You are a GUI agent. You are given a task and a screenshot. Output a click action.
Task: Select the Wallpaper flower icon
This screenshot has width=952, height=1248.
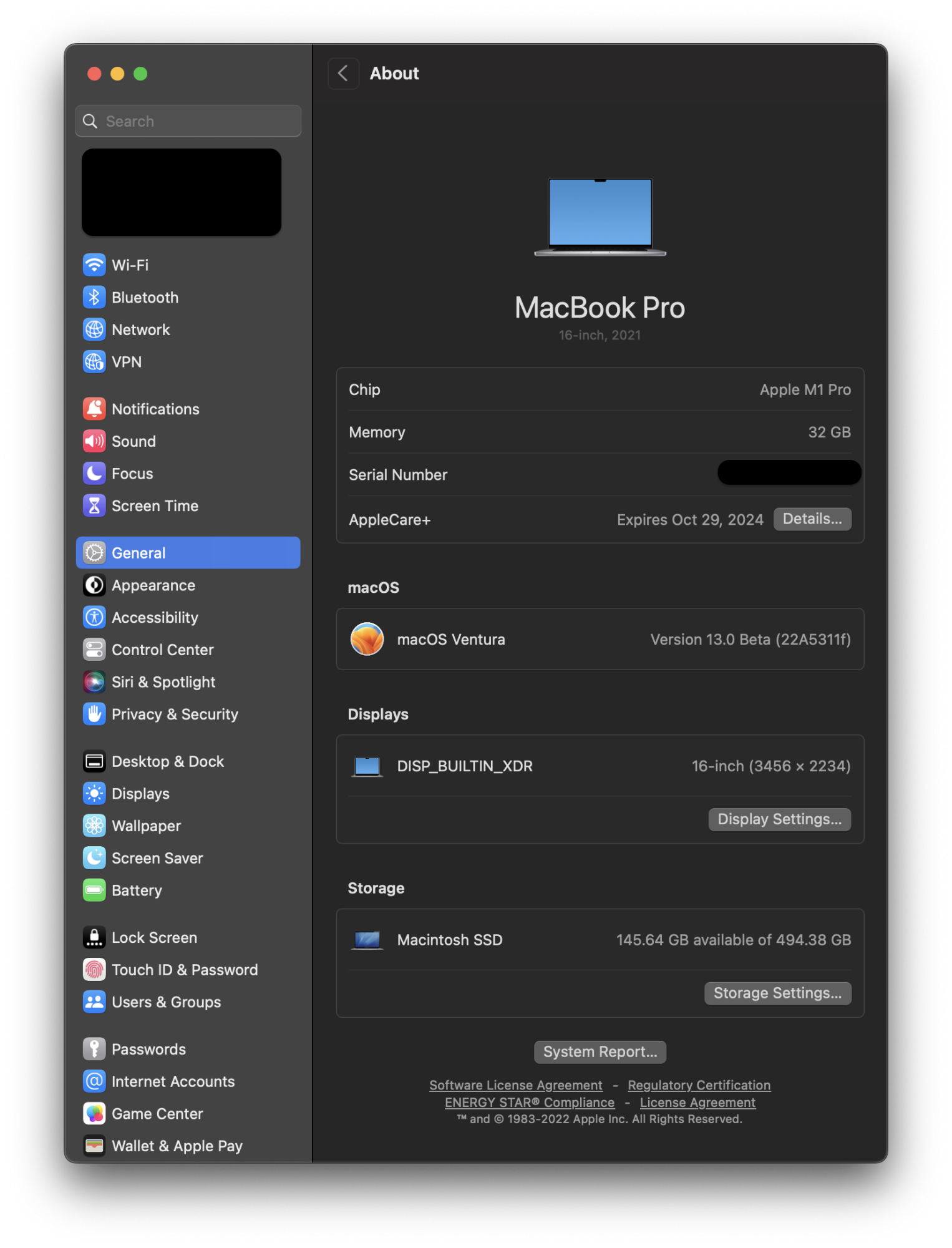click(x=94, y=826)
